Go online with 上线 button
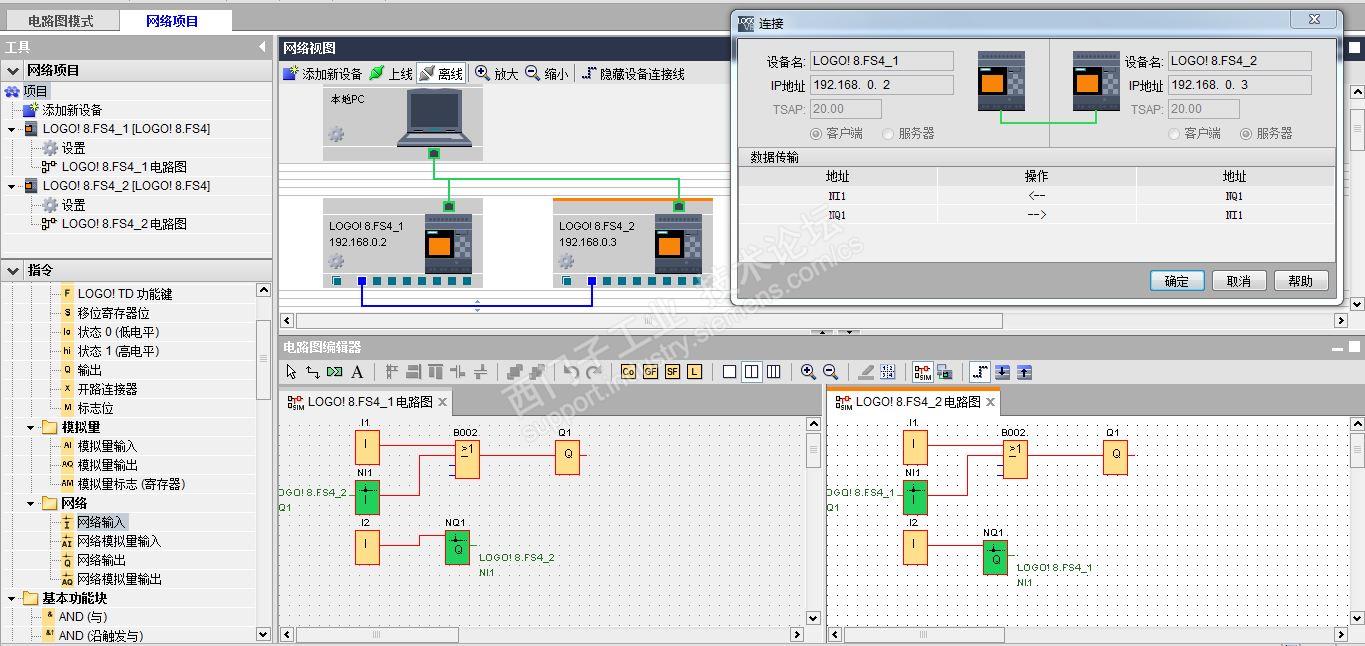Viewport: 1365px width, 646px height. click(x=391, y=73)
